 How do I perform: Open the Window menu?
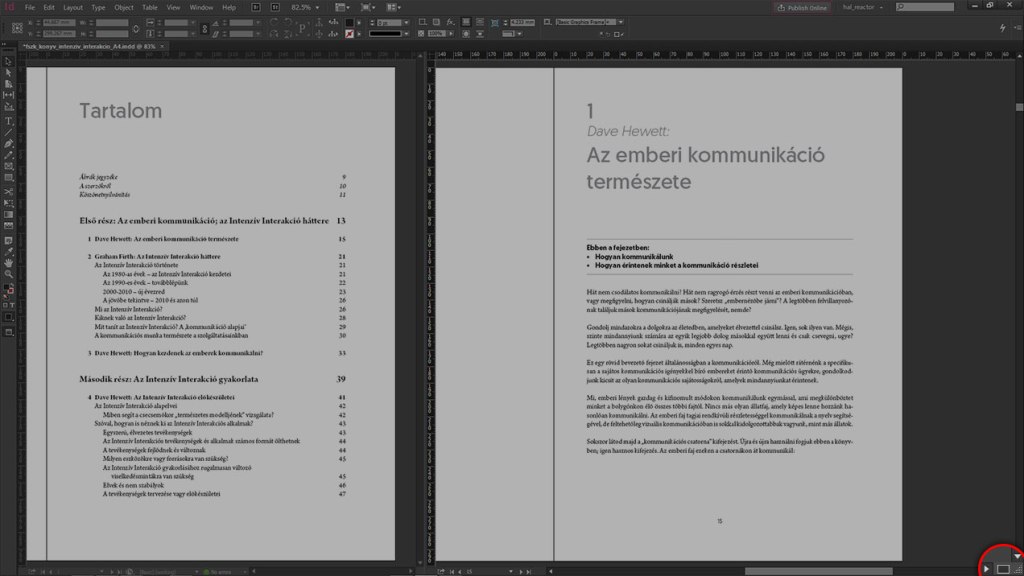pos(201,7)
